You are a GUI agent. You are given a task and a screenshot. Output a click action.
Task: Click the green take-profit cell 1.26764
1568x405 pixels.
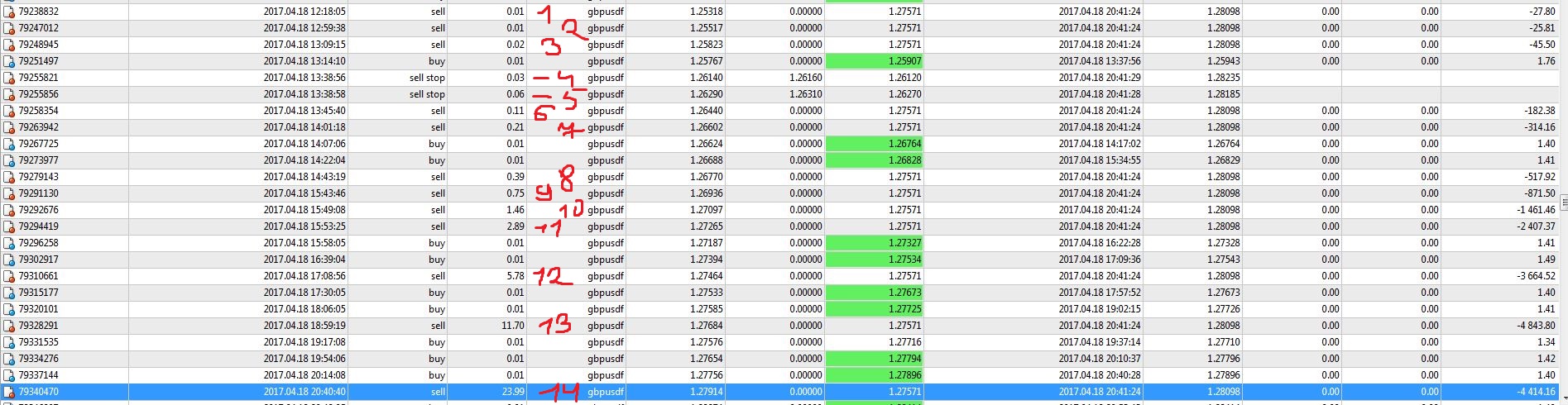point(874,144)
